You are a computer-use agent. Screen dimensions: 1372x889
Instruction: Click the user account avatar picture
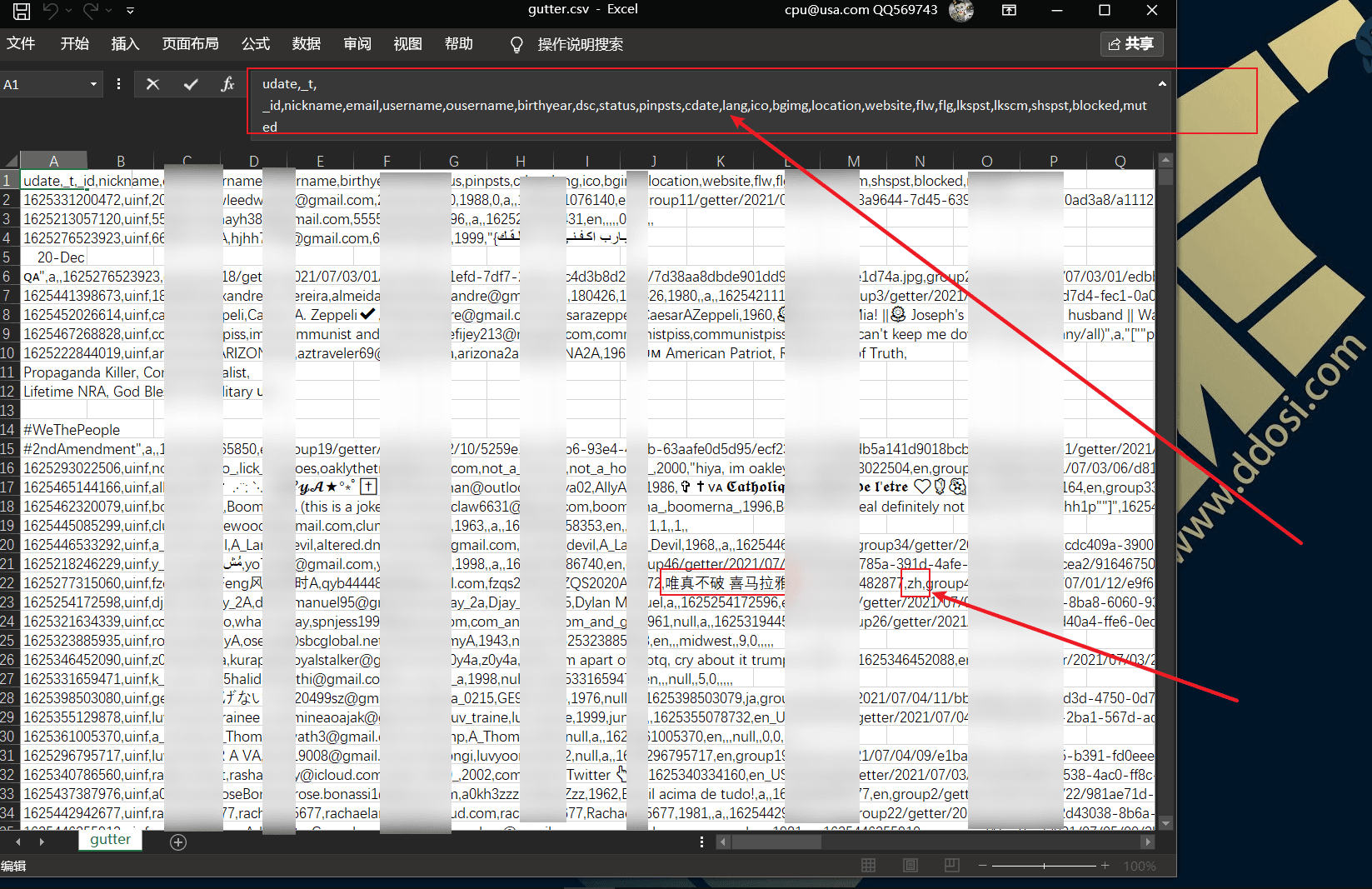coord(960,11)
